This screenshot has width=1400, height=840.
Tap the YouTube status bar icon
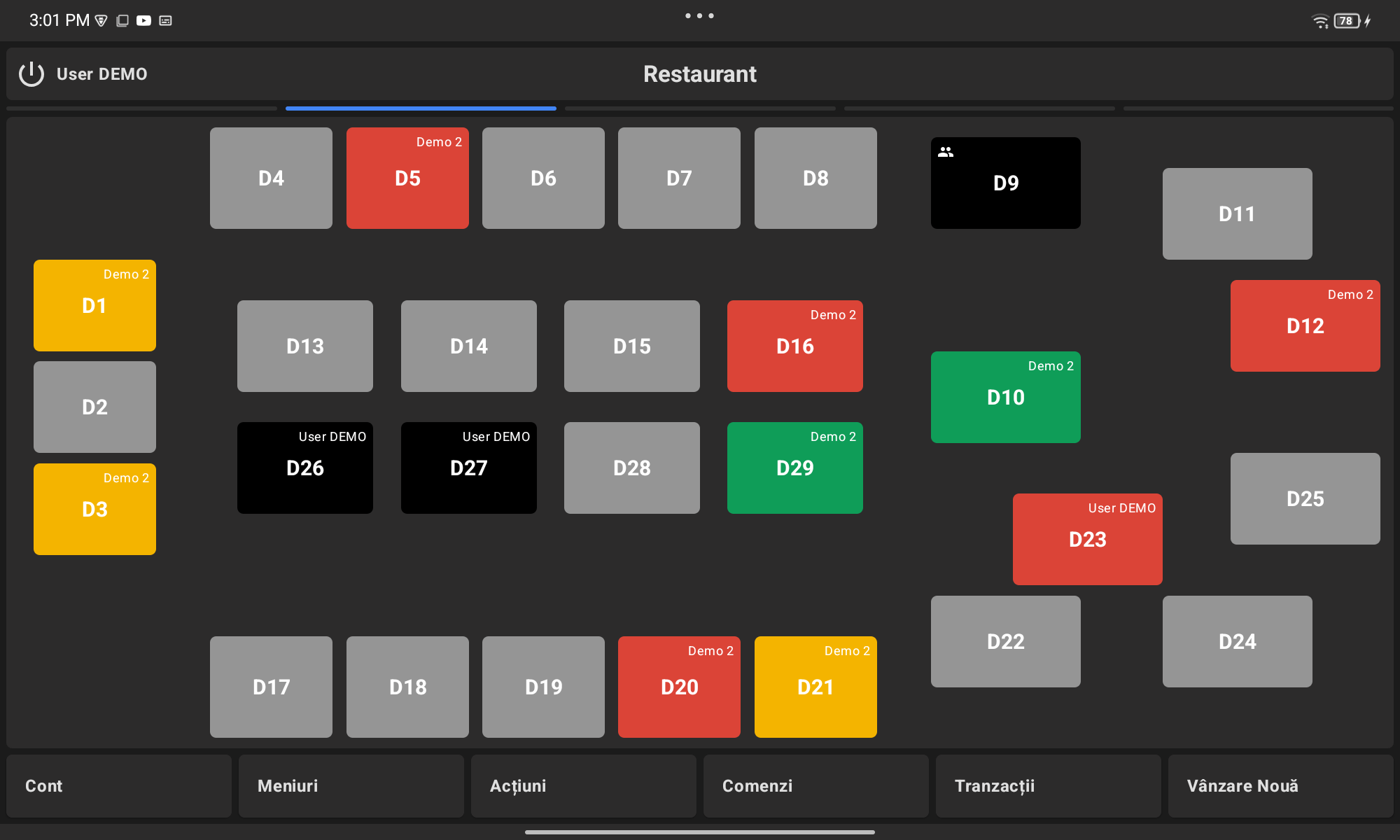point(143,21)
